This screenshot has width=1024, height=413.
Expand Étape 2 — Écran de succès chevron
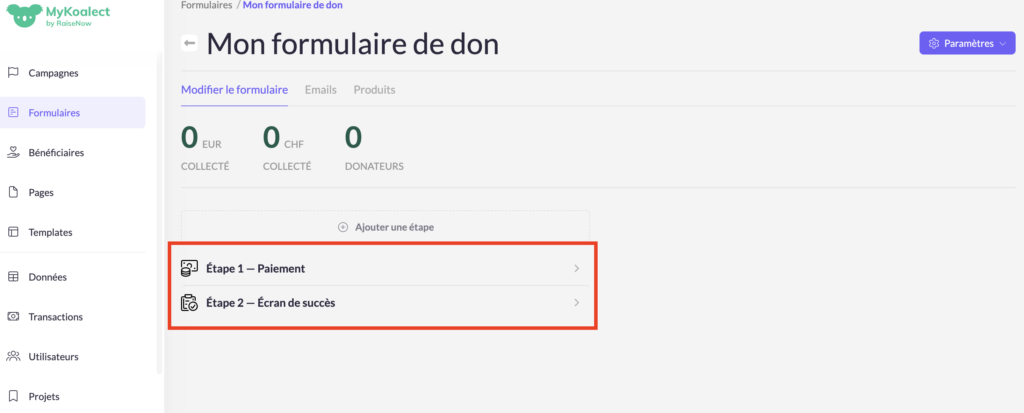[x=577, y=302]
